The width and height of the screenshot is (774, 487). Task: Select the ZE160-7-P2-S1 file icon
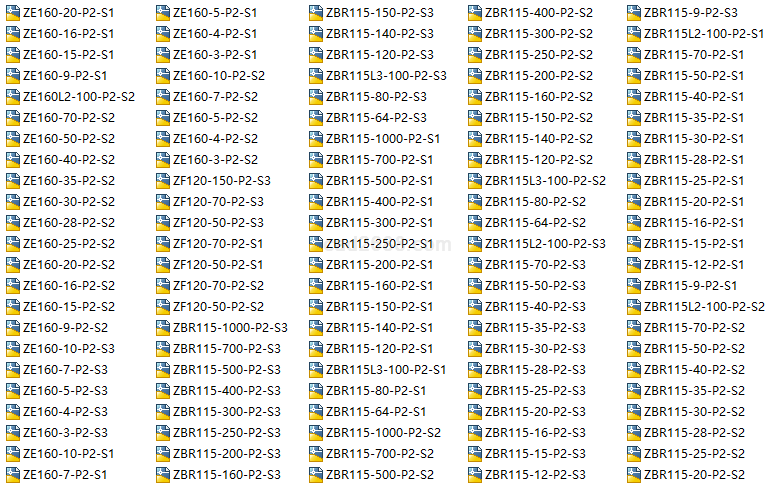click(x=13, y=475)
